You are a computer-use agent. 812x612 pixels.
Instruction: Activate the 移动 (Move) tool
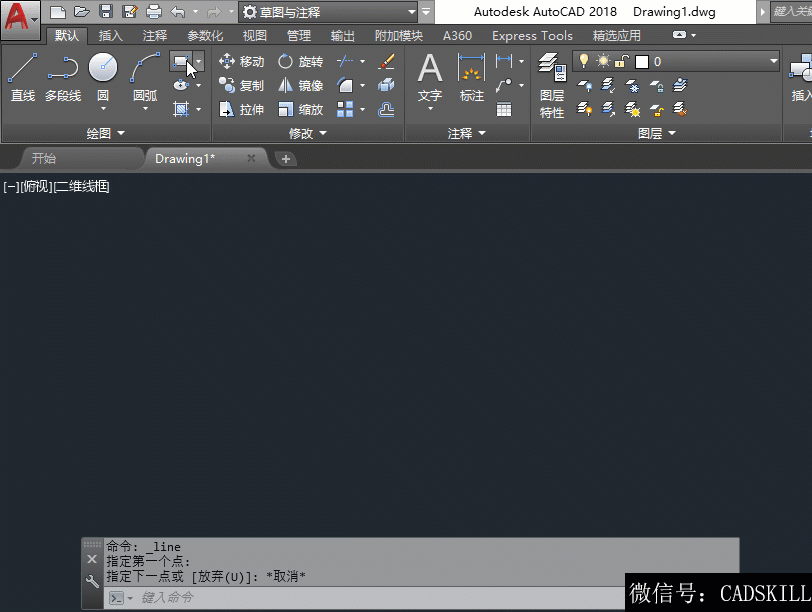click(x=241, y=62)
